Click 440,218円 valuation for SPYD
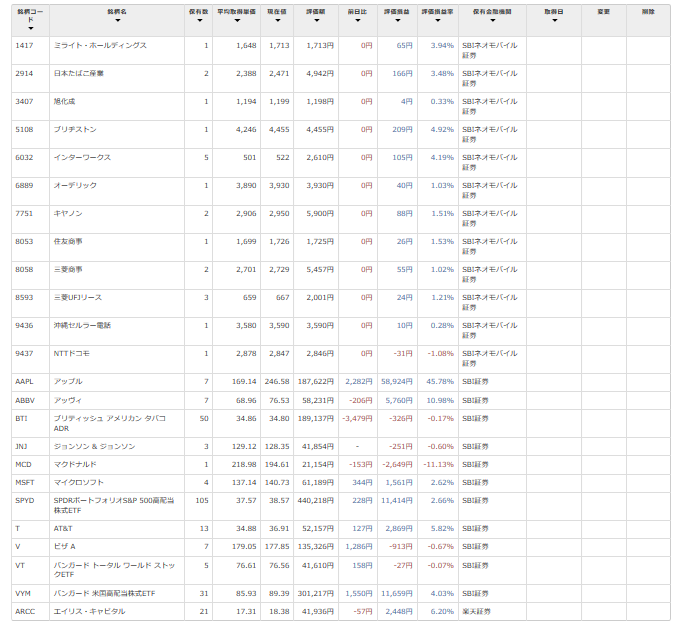The image size is (682, 626). pos(316,500)
